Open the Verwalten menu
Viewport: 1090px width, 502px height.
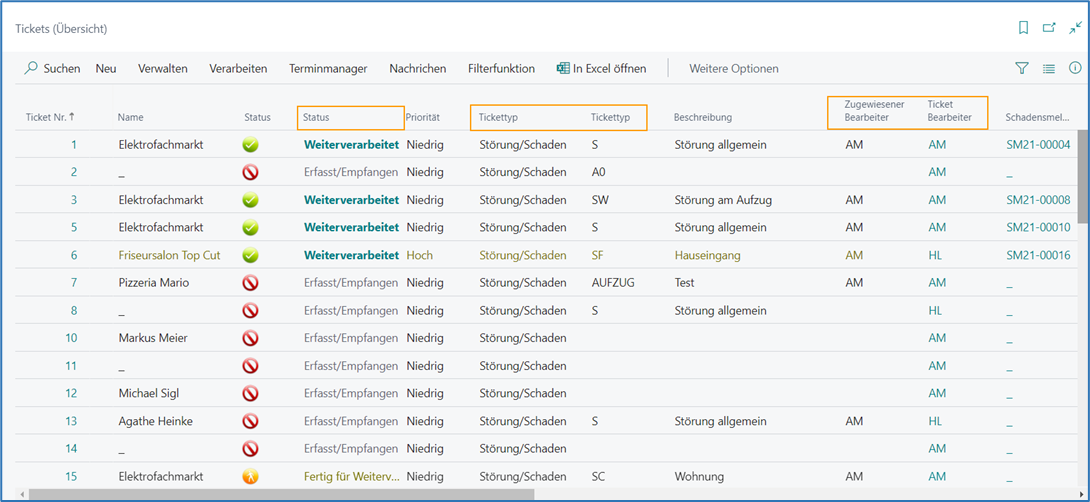tap(163, 69)
